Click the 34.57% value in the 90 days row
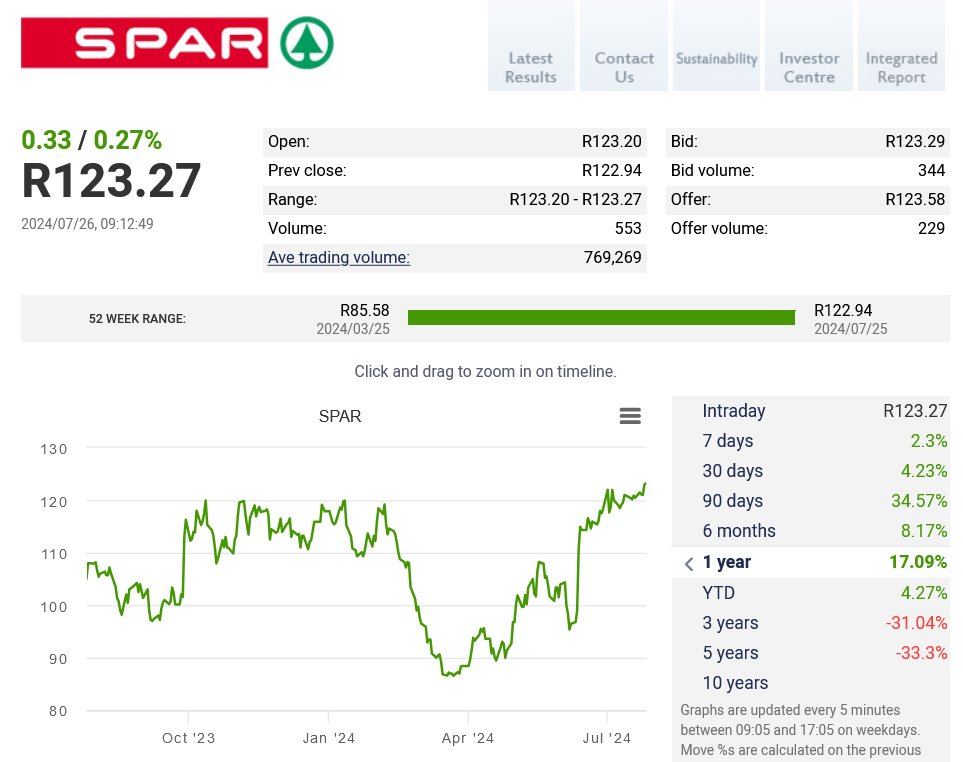 click(x=919, y=501)
